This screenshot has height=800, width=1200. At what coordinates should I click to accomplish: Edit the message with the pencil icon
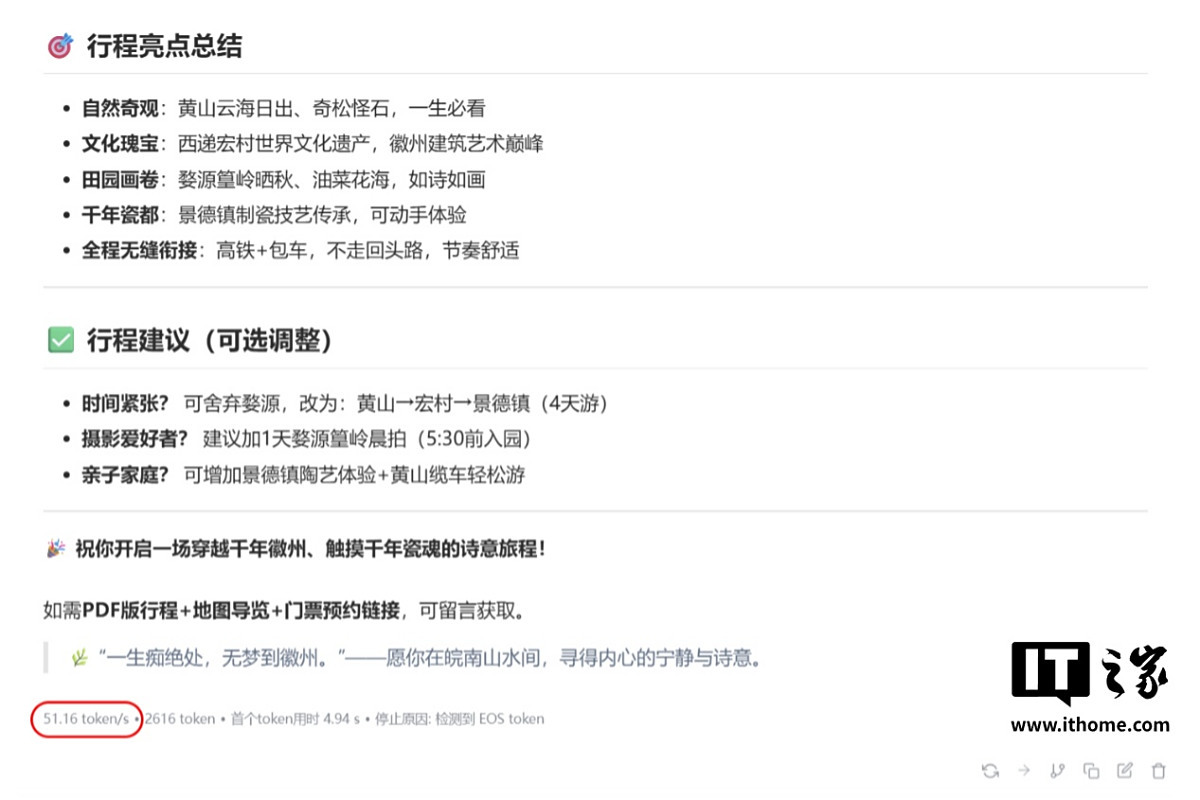[1125, 770]
